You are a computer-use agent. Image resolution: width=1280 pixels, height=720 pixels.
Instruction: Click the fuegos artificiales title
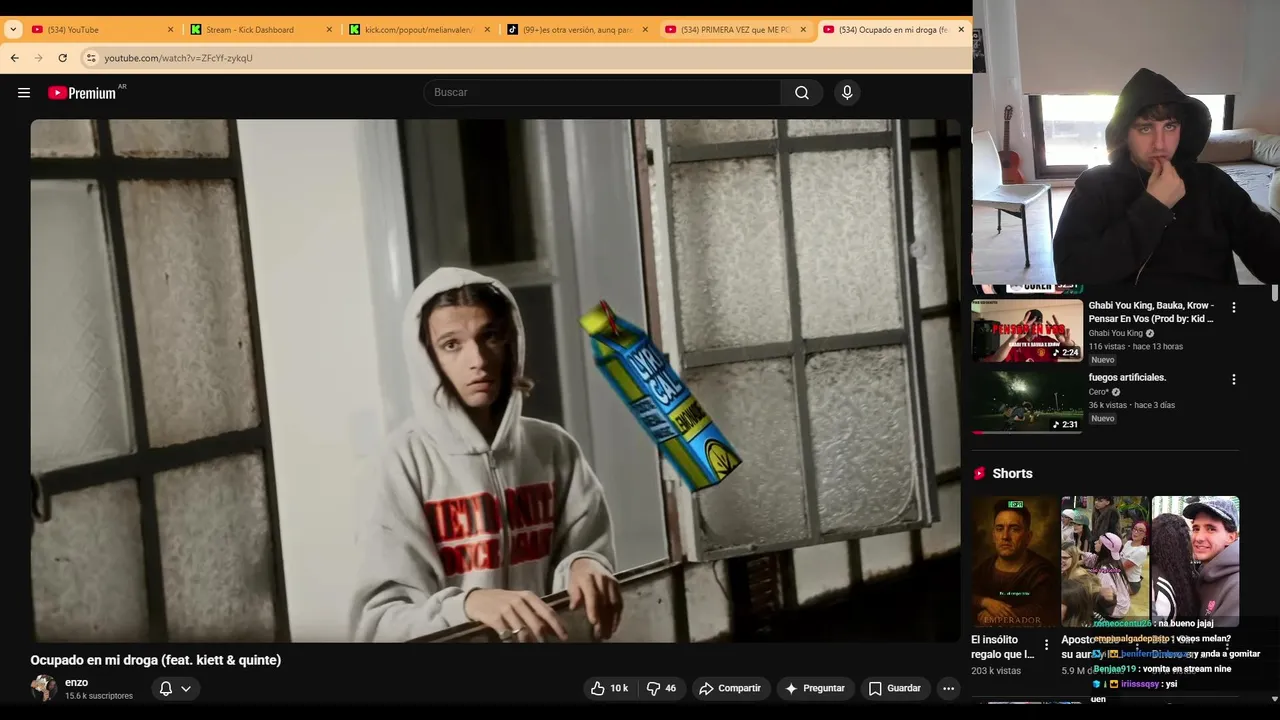[x=1127, y=377]
